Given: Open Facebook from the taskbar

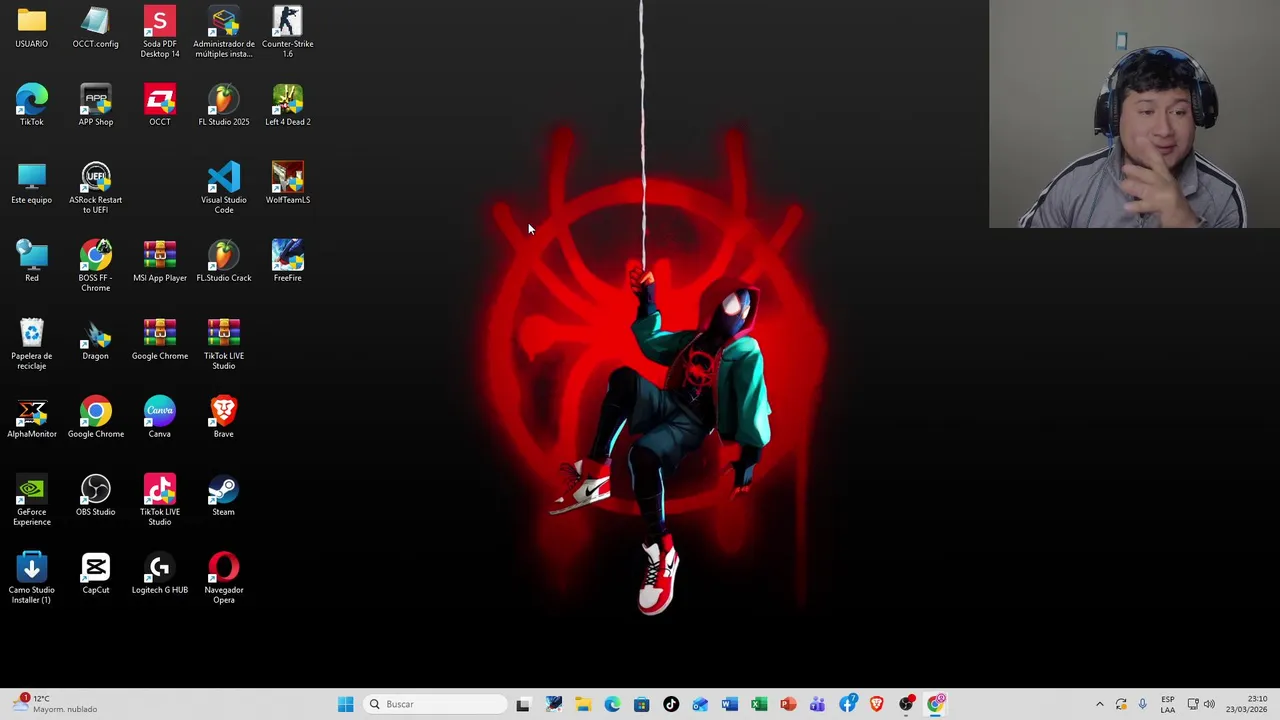Looking at the screenshot, I should [847, 704].
